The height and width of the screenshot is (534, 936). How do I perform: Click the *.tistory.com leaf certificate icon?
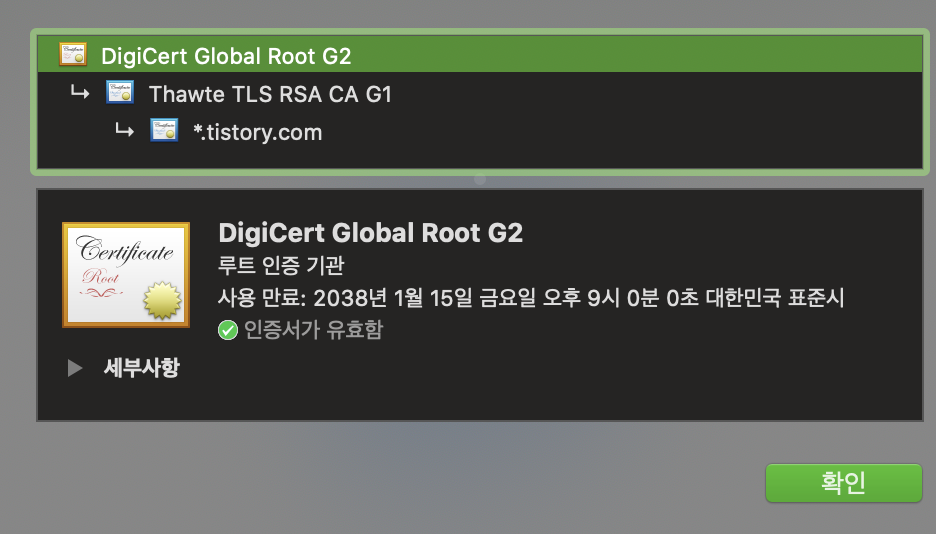point(164,131)
